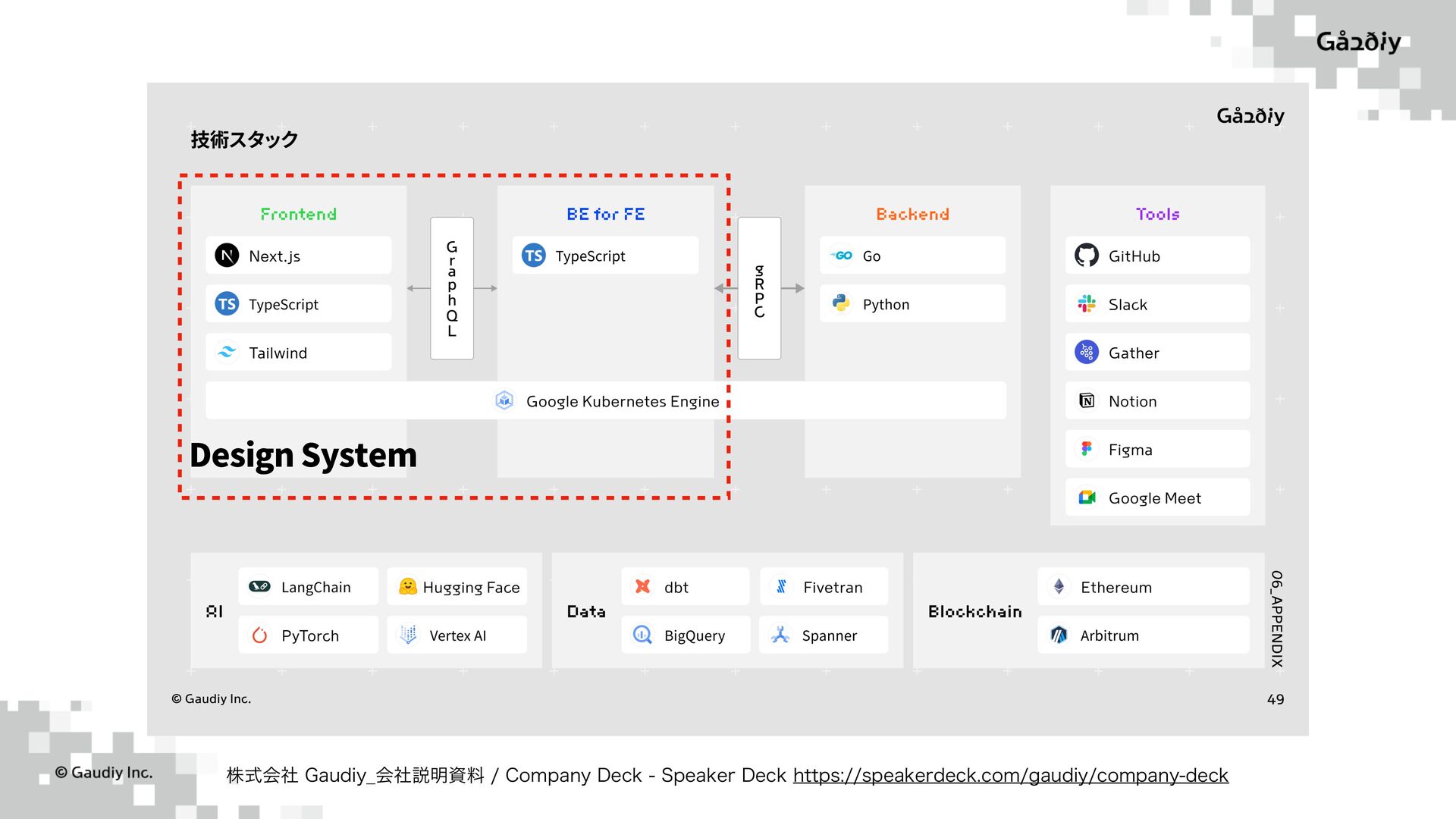The height and width of the screenshot is (819, 1456).
Task: Click the PyTorch flame icon
Action: [259, 635]
